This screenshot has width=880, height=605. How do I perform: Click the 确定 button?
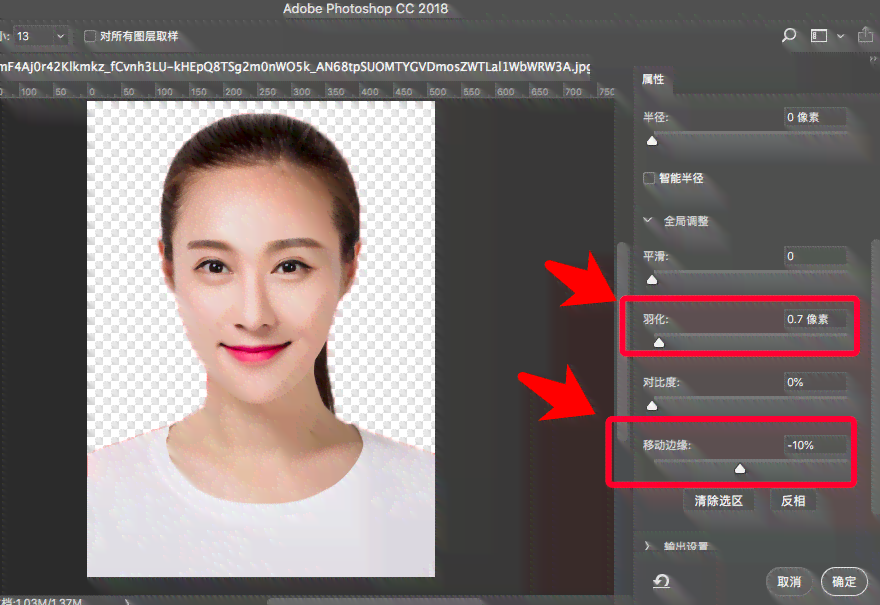pyautogui.click(x=844, y=582)
